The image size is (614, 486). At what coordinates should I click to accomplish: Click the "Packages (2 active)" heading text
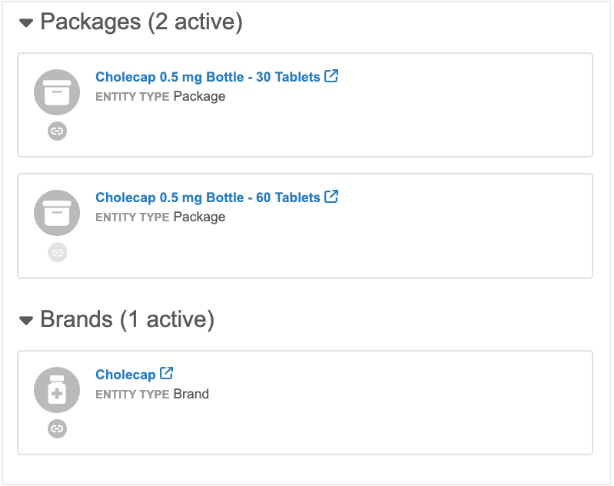(141, 22)
